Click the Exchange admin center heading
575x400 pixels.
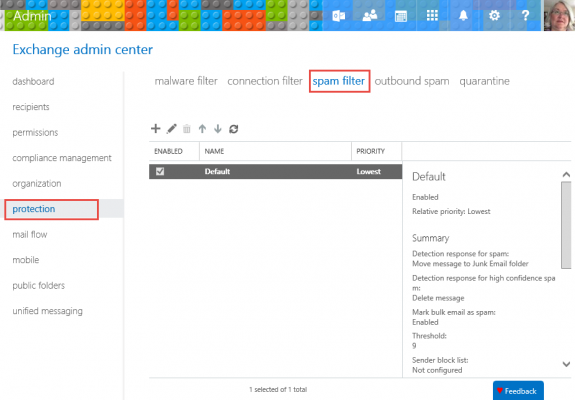83,49
